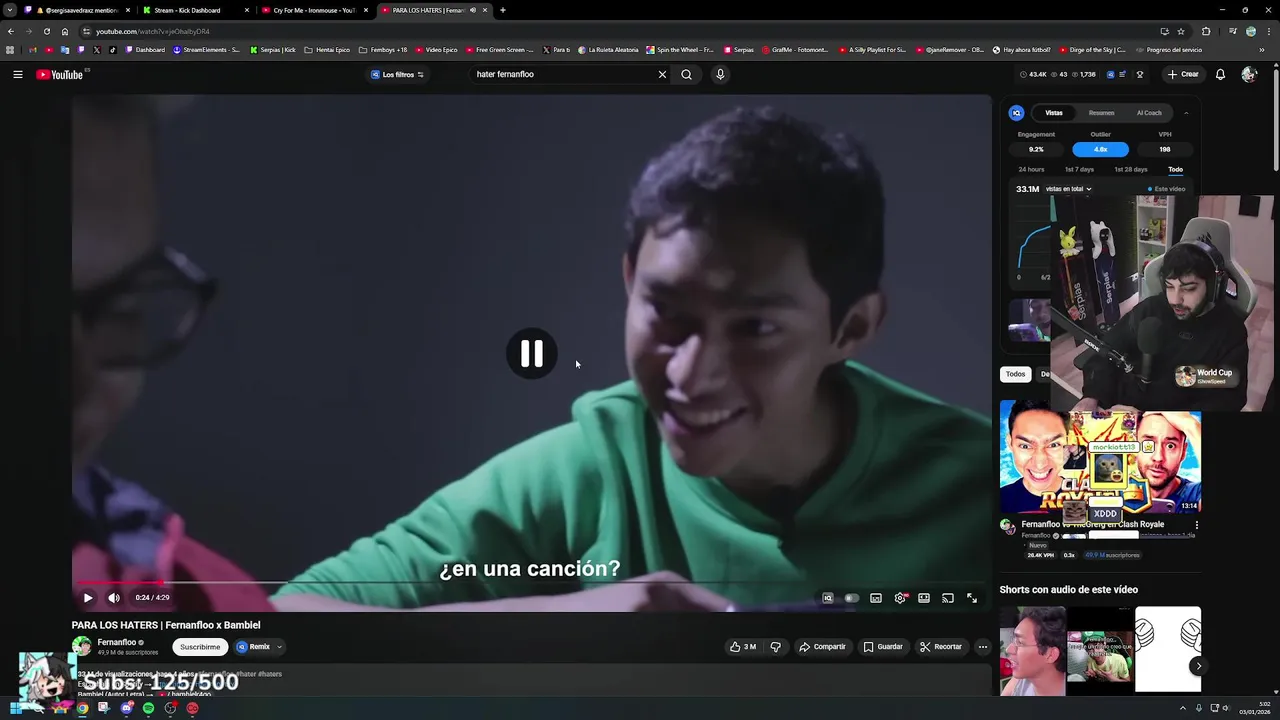Image resolution: width=1280 pixels, height=720 pixels.
Task: Open the Fernanfloo channel name link
Action: click(116, 642)
